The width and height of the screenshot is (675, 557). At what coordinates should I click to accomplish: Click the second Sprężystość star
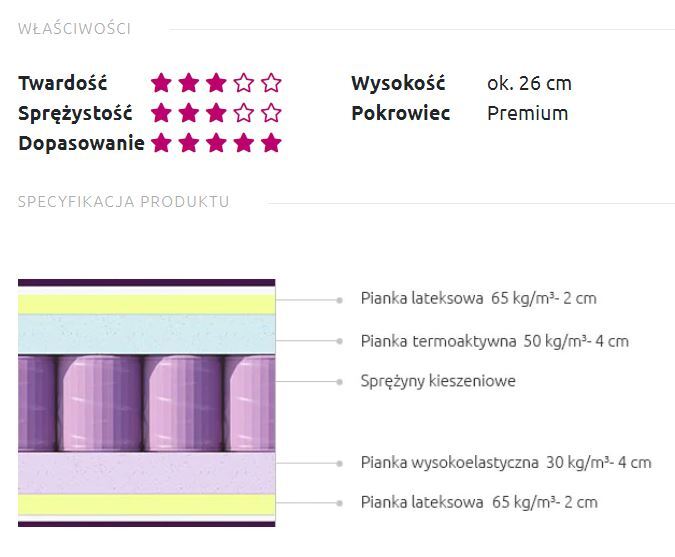pos(189,113)
